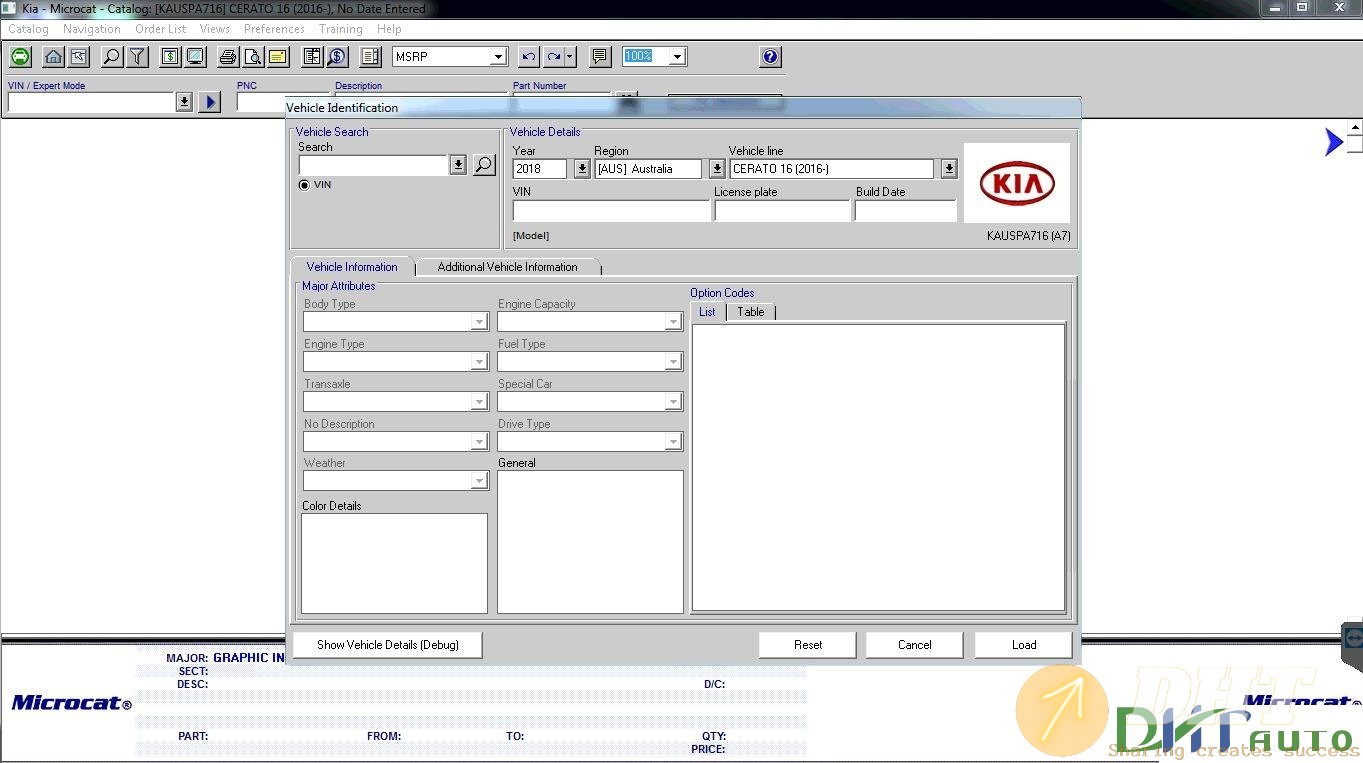Viewport: 1363px width, 763px height.
Task: Switch to the Vehicle Information tab
Action: (x=352, y=267)
